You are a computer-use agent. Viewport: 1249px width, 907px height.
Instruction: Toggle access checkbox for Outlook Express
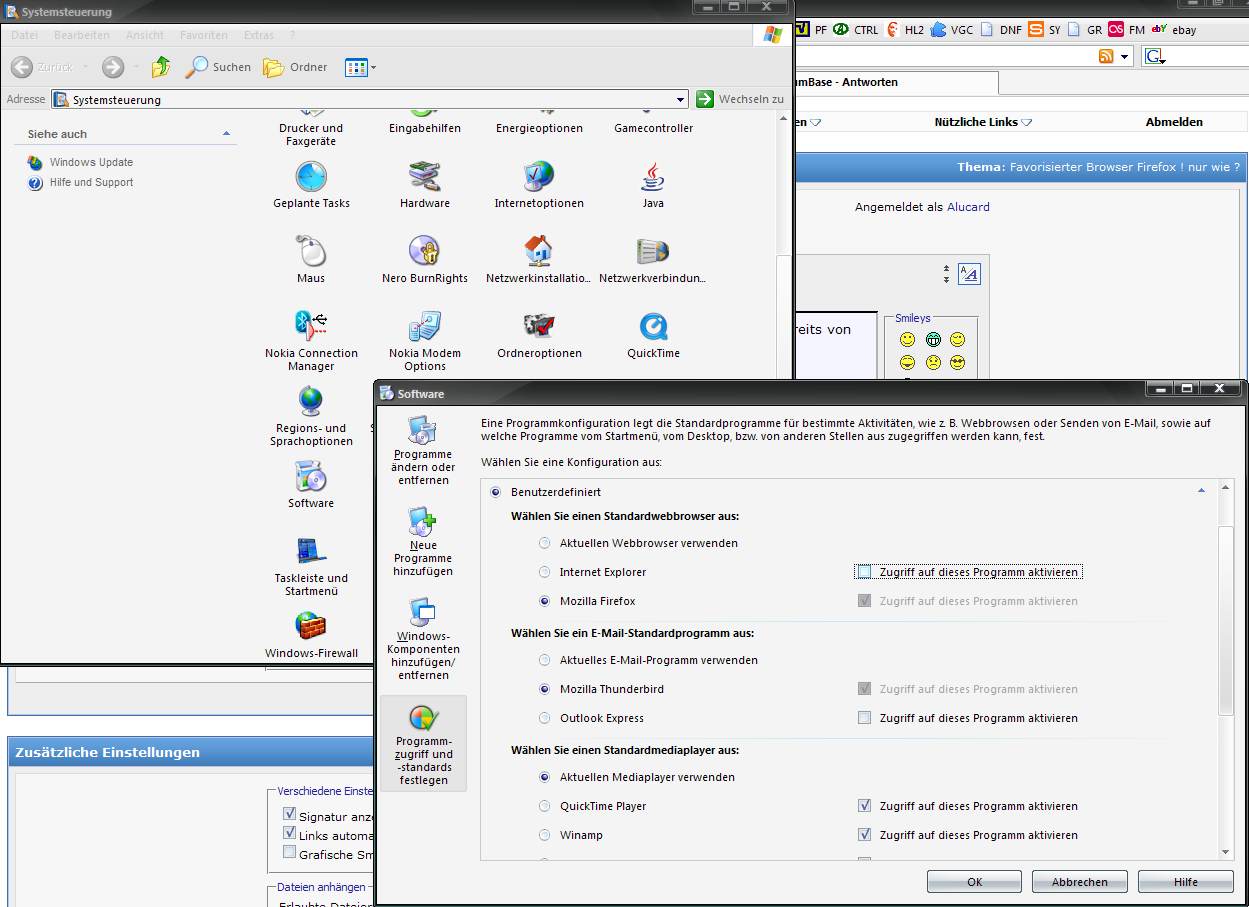(x=865, y=718)
